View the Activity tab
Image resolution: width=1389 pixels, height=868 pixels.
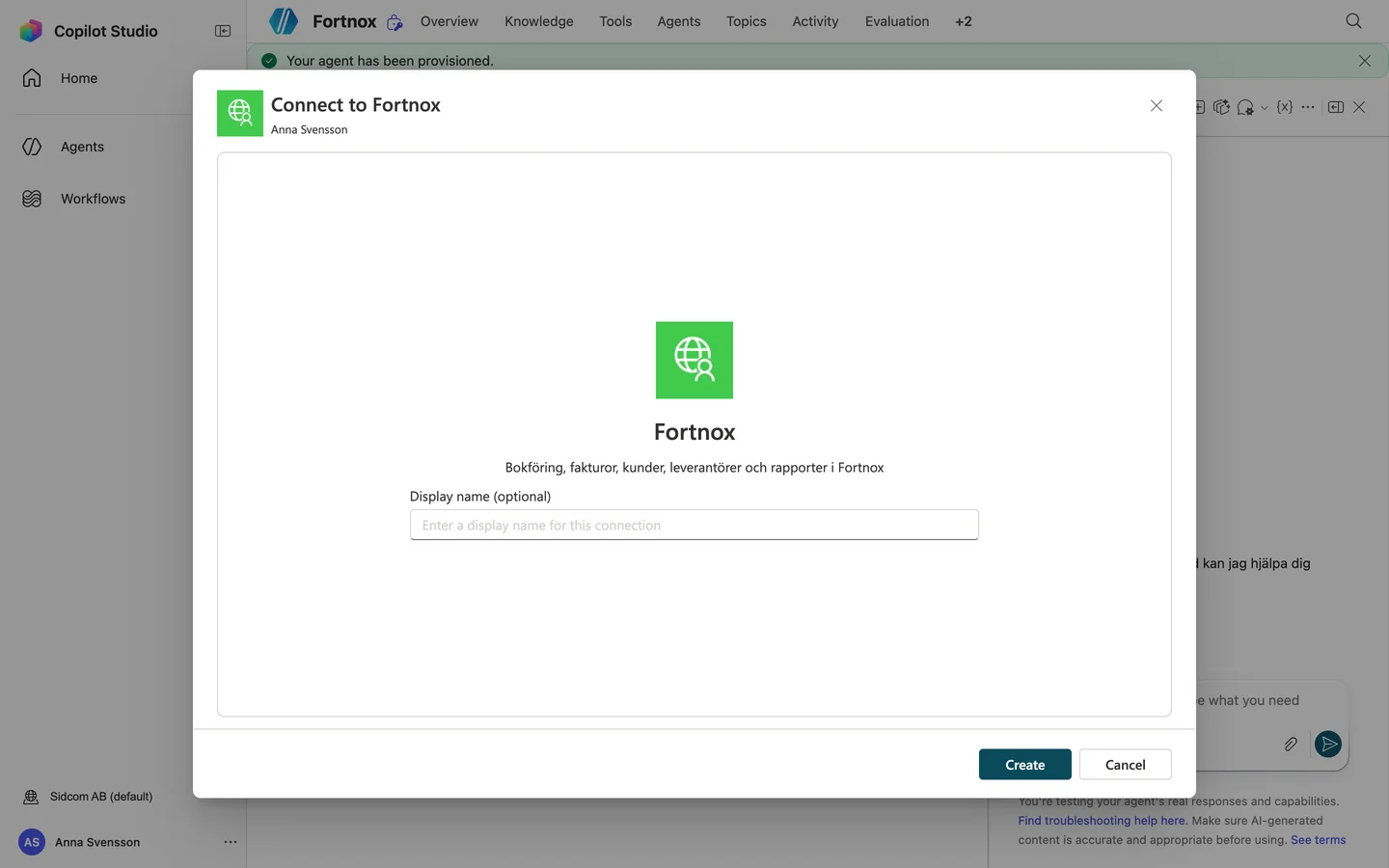[816, 21]
